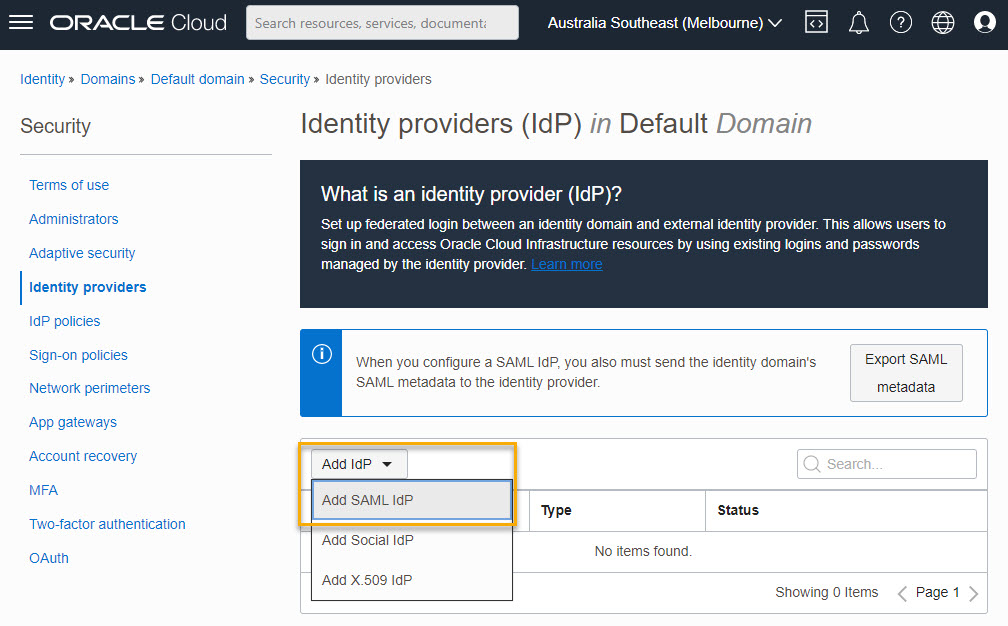This screenshot has width=1008, height=626.
Task: Open Account recovery in the sidebar
Action: pos(83,456)
